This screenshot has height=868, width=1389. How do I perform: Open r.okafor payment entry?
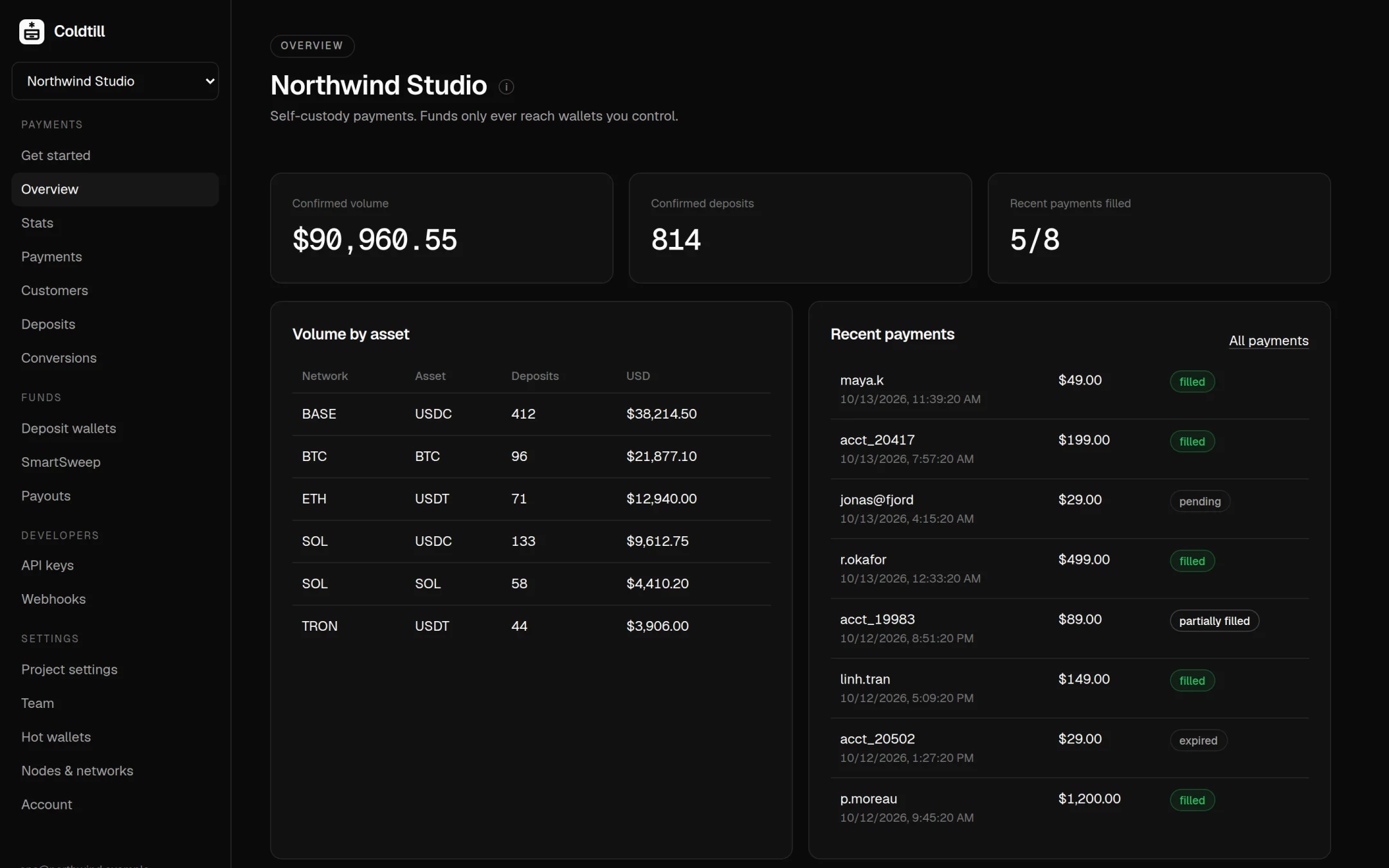click(x=1069, y=568)
